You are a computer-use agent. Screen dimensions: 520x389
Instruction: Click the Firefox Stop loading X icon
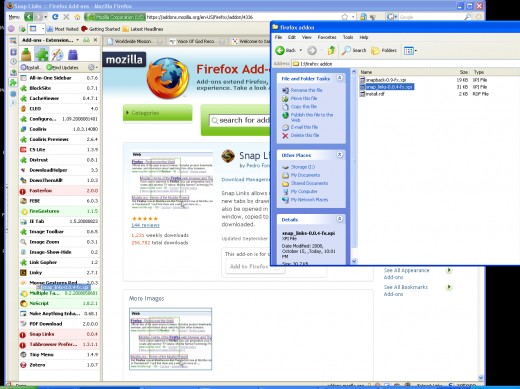(66, 17)
